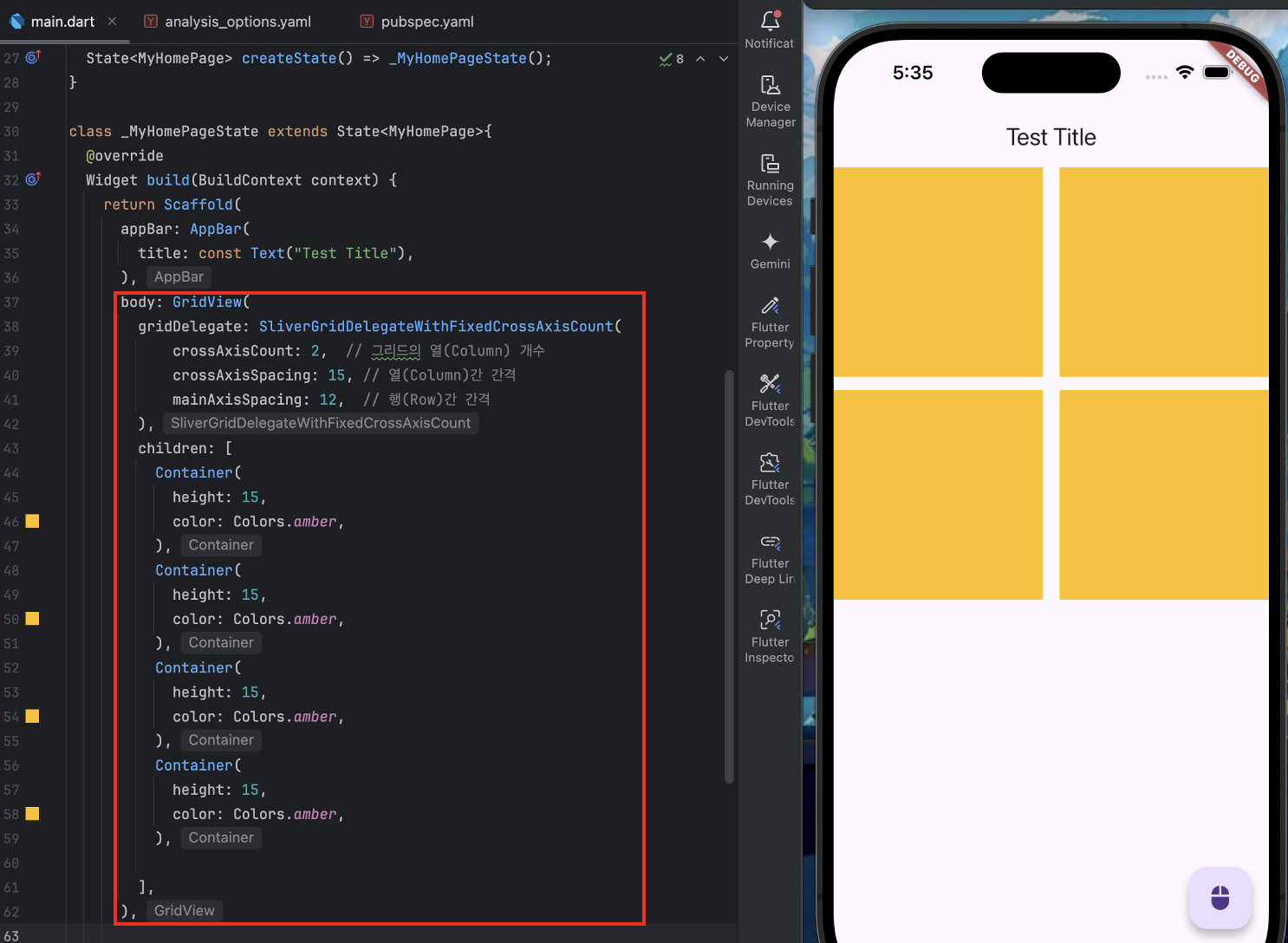Click the amber color swatch on line 46

(x=32, y=521)
